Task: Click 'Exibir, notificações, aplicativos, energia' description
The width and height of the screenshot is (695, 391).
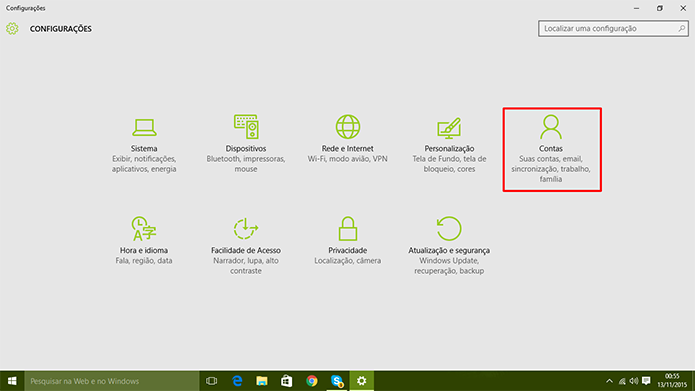Action: tap(144, 164)
